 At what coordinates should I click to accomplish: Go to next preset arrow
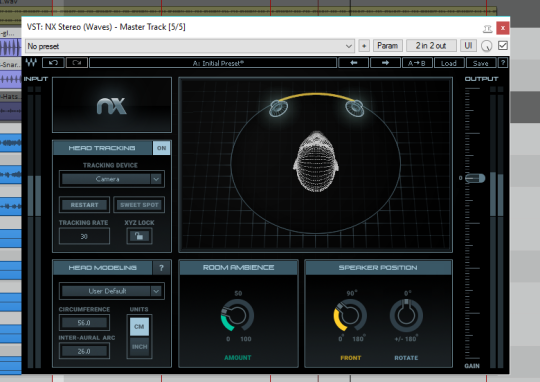tap(385, 63)
